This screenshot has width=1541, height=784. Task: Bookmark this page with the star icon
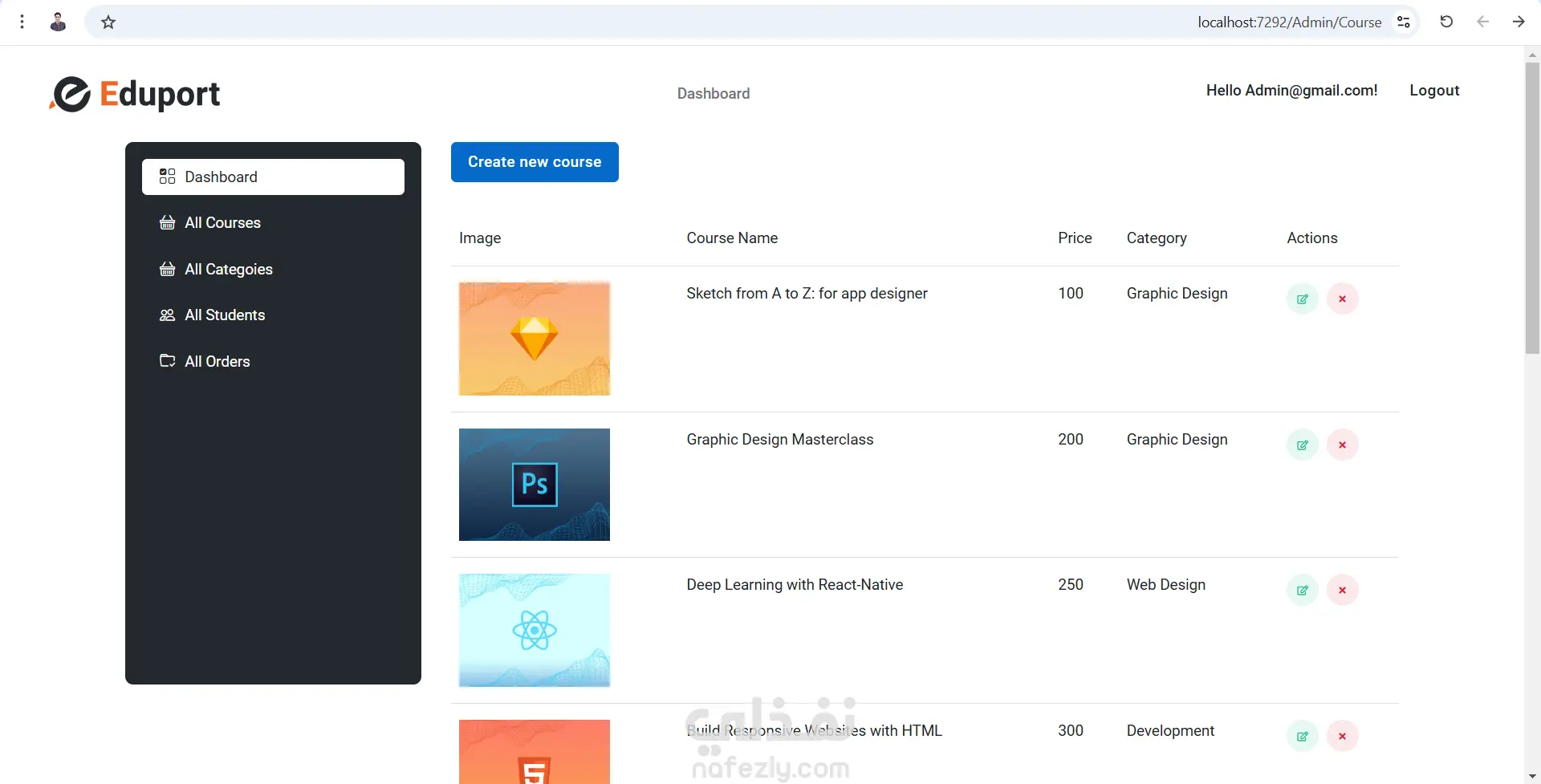pos(108,22)
